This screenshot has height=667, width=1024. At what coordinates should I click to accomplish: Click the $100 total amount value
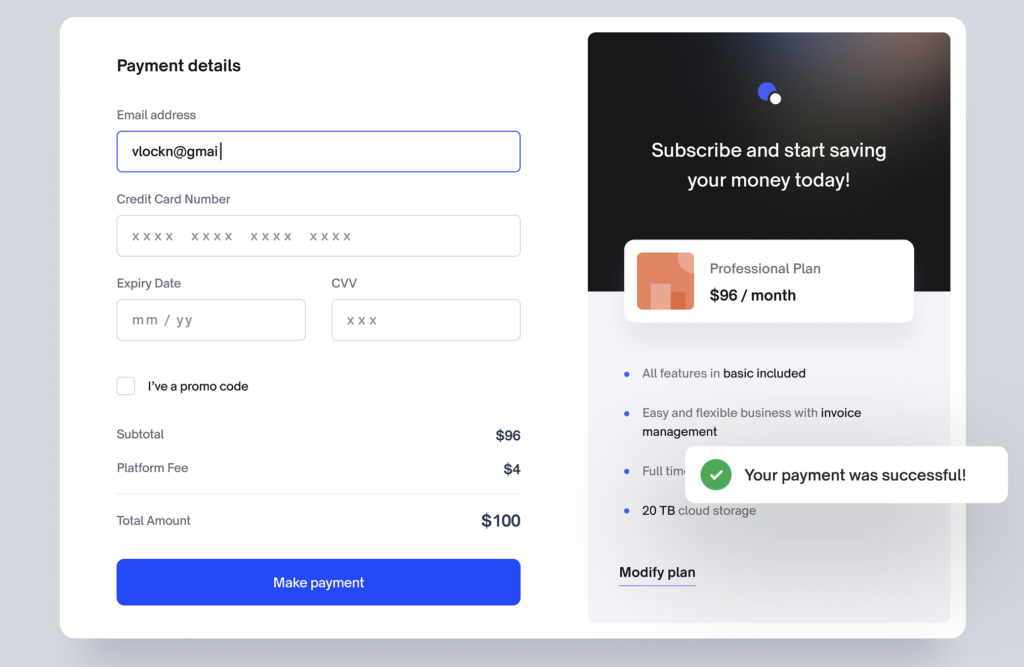500,521
